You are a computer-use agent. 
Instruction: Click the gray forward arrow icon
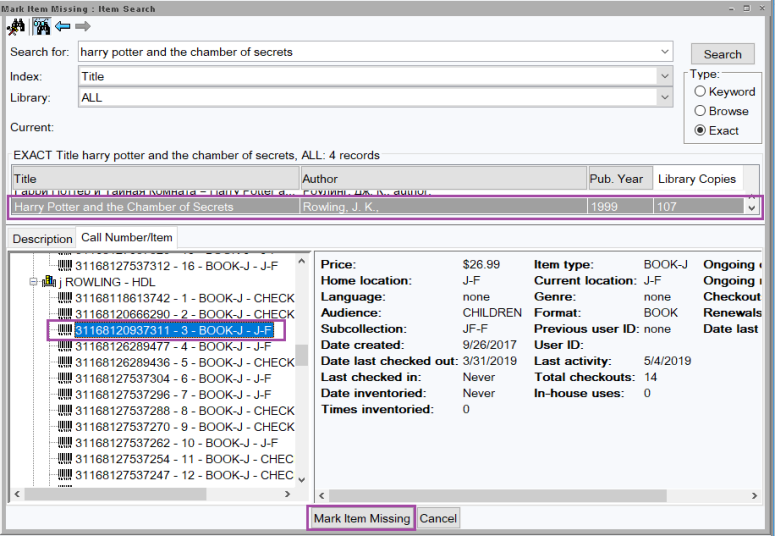(82, 26)
